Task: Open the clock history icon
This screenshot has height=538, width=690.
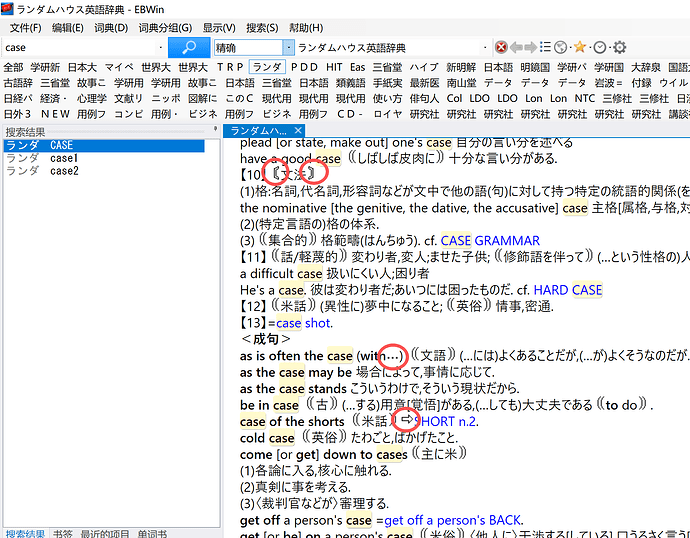Action: click(x=599, y=48)
